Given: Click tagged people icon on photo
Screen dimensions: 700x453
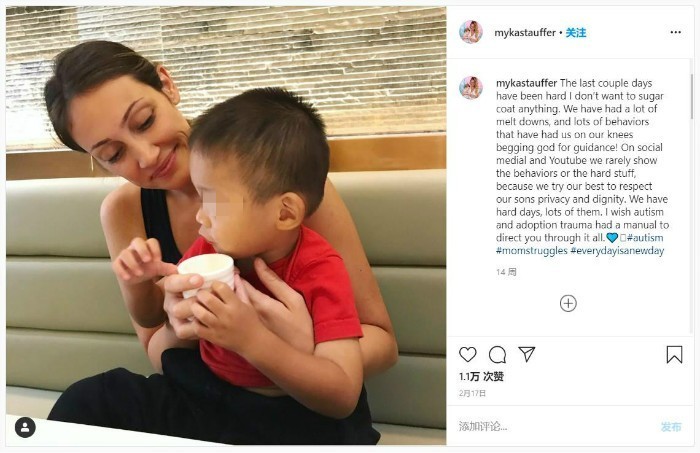Looking at the screenshot, I should click(25, 427).
